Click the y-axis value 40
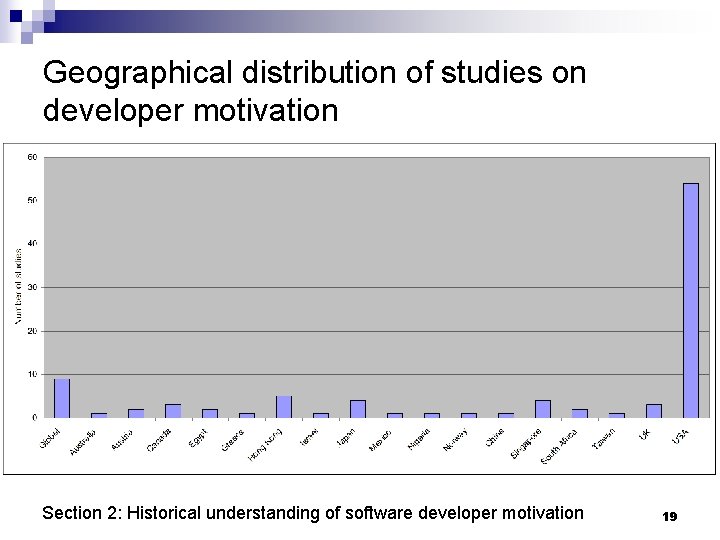Viewport: 720px width, 540px height. point(32,244)
